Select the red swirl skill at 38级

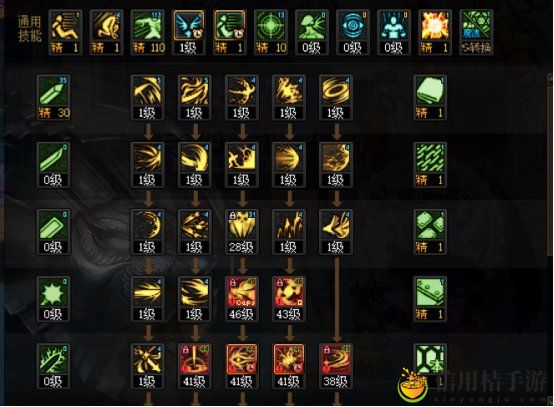pyautogui.click(x=336, y=366)
